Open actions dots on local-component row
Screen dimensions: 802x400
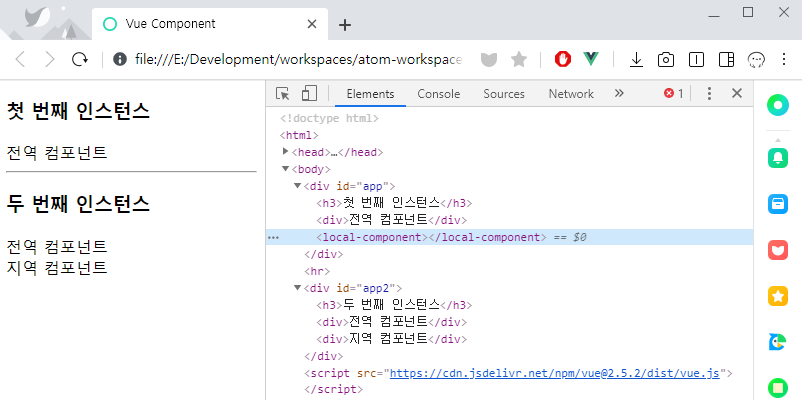tap(274, 237)
